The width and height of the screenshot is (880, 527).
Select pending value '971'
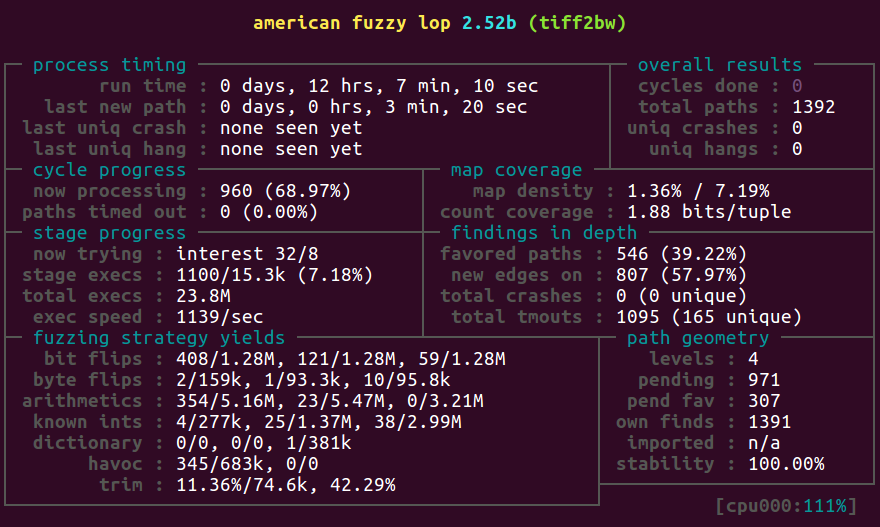click(x=764, y=380)
